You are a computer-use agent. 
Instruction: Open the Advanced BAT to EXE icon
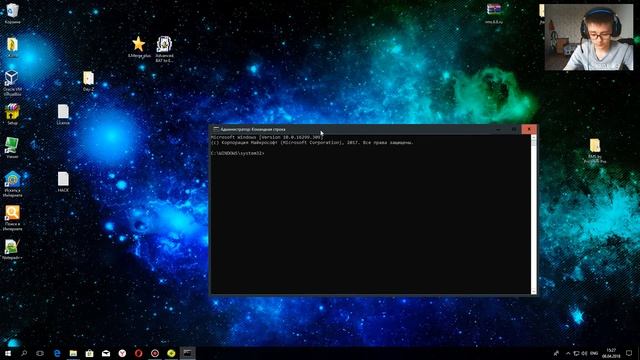(164, 49)
